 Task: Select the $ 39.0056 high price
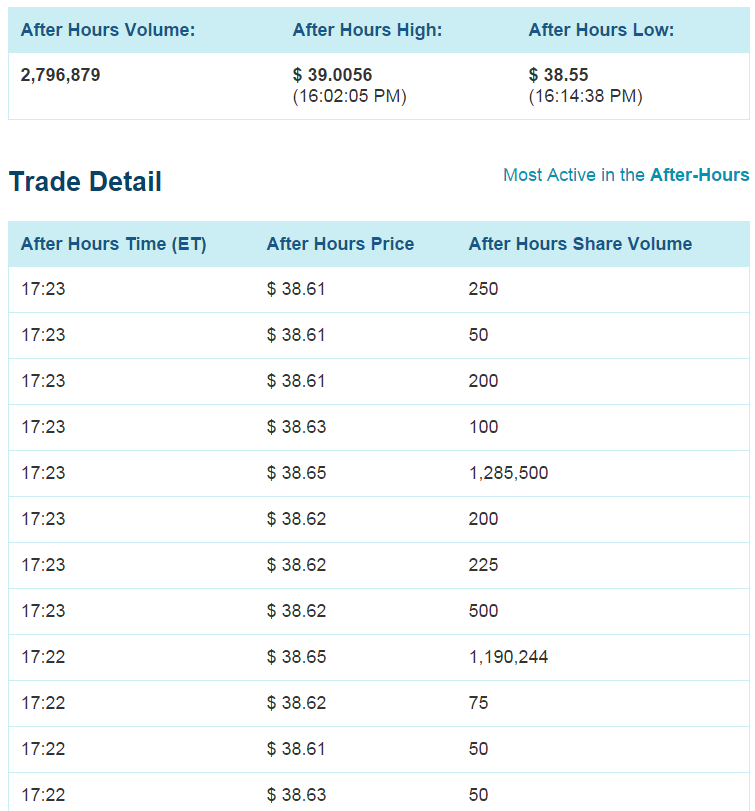[332, 75]
